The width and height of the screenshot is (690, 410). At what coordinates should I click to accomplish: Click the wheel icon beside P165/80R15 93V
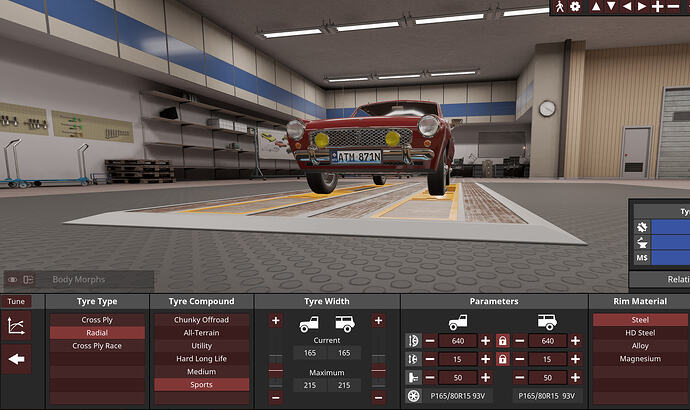413,396
